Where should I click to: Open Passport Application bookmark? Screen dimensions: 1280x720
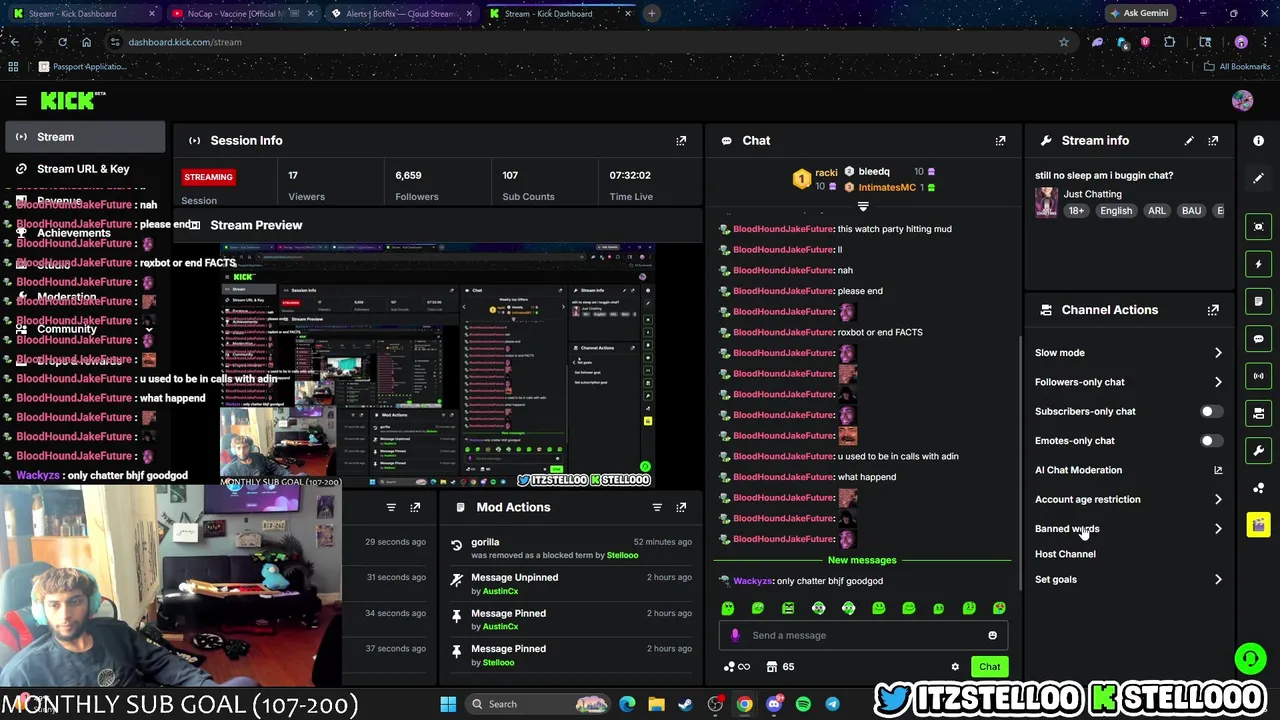click(x=82, y=67)
